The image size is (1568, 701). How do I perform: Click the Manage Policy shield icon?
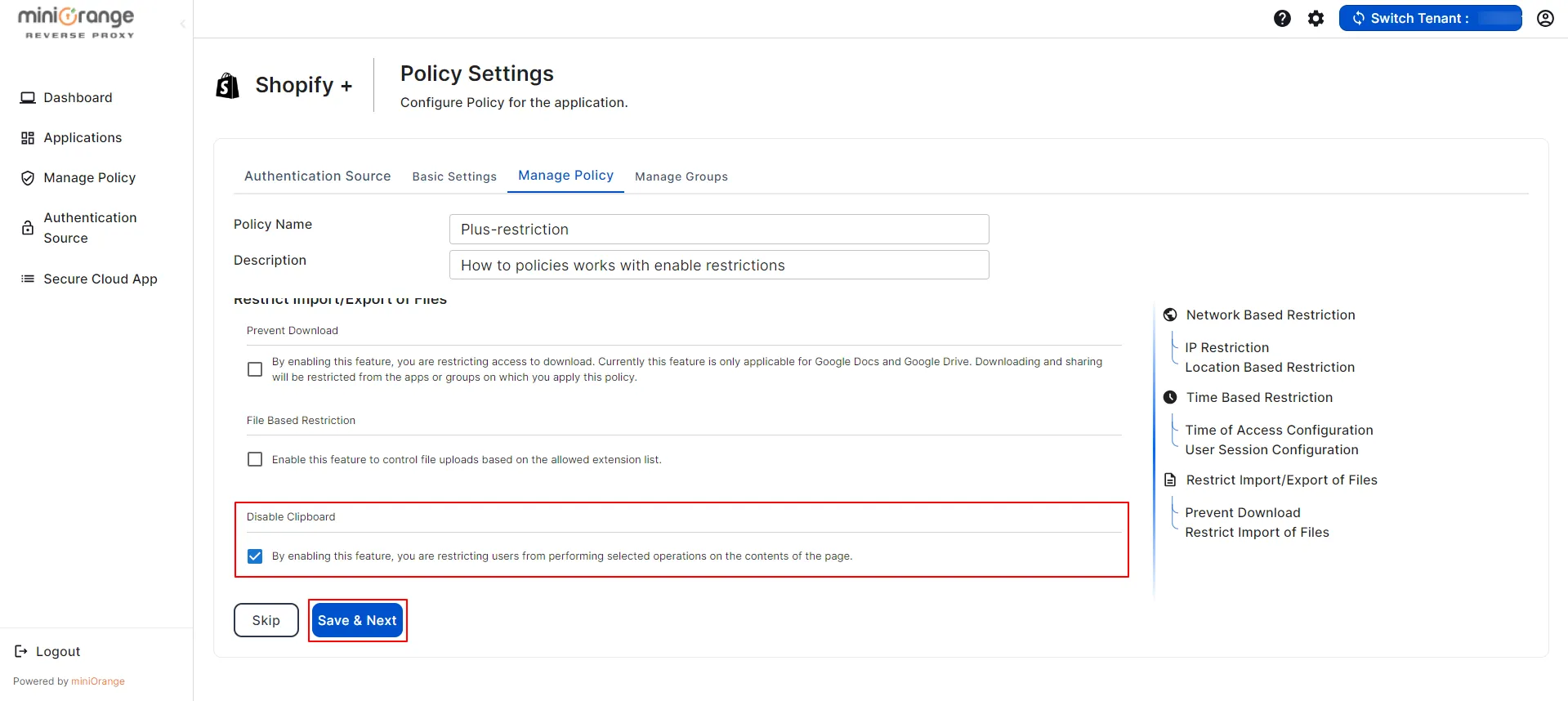click(28, 178)
